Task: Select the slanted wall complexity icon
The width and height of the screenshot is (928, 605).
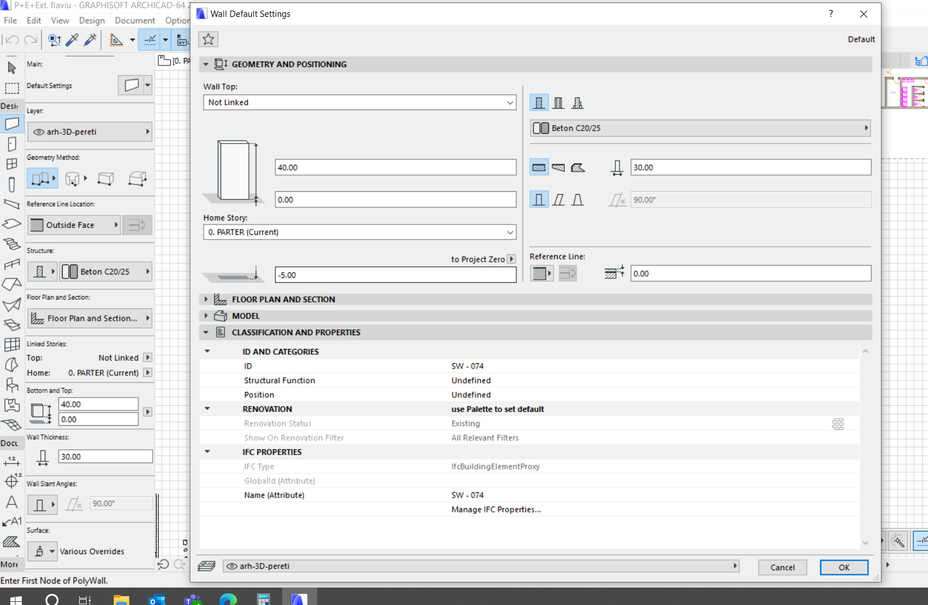Action: pyautogui.click(x=558, y=199)
